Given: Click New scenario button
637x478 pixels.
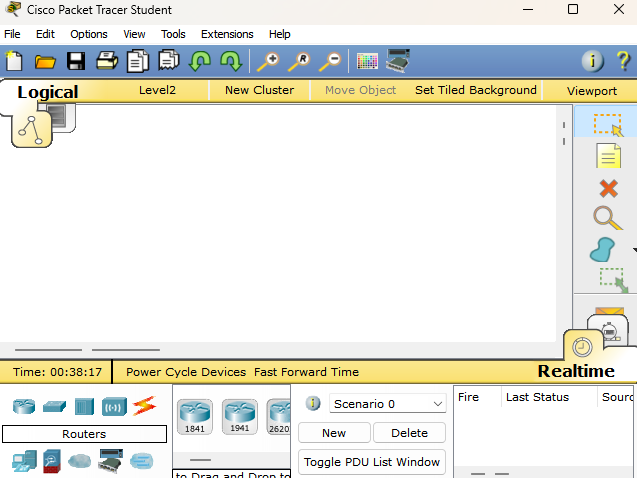Looking at the screenshot, I should 334,433.
